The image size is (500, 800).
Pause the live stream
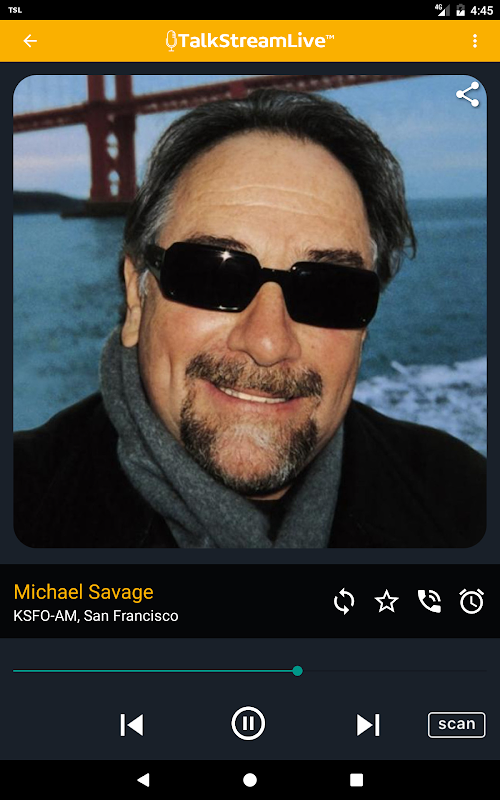248,723
